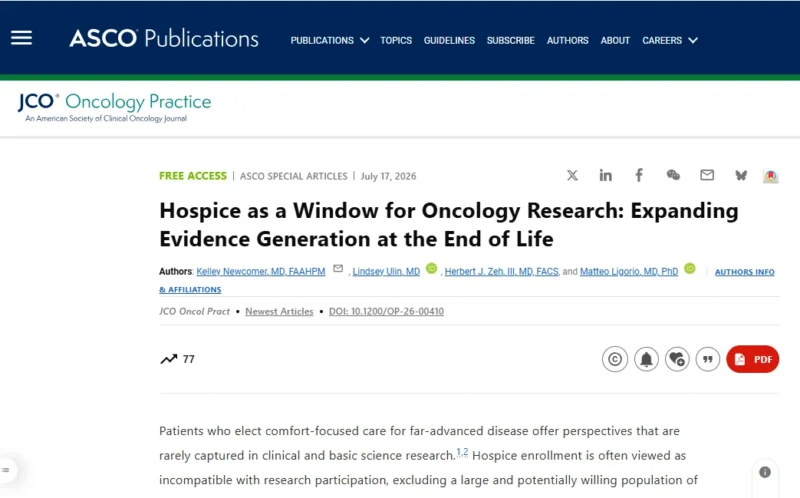The height and width of the screenshot is (498, 800).
Task: Share article on X (Twitter)
Action: point(572,176)
